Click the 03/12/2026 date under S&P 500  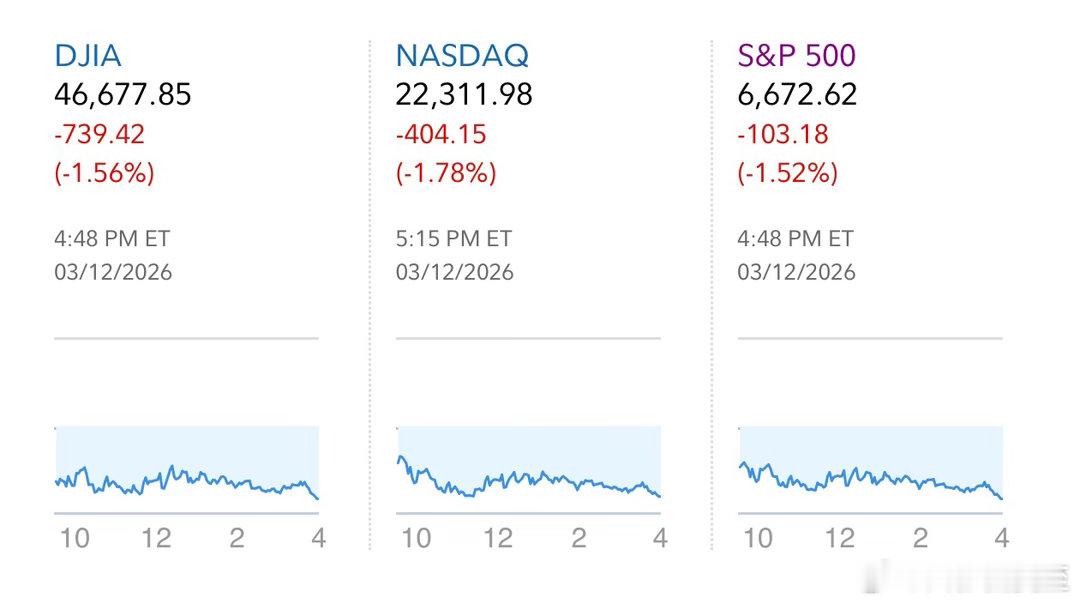(797, 272)
